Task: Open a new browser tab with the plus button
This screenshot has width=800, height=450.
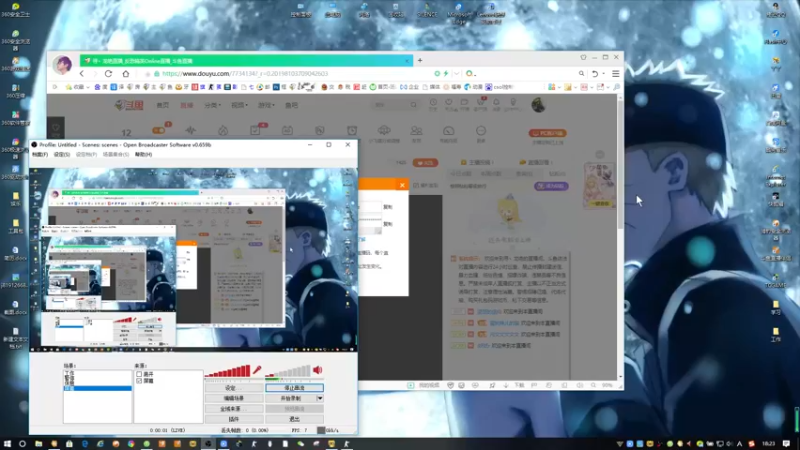Action: point(420,60)
